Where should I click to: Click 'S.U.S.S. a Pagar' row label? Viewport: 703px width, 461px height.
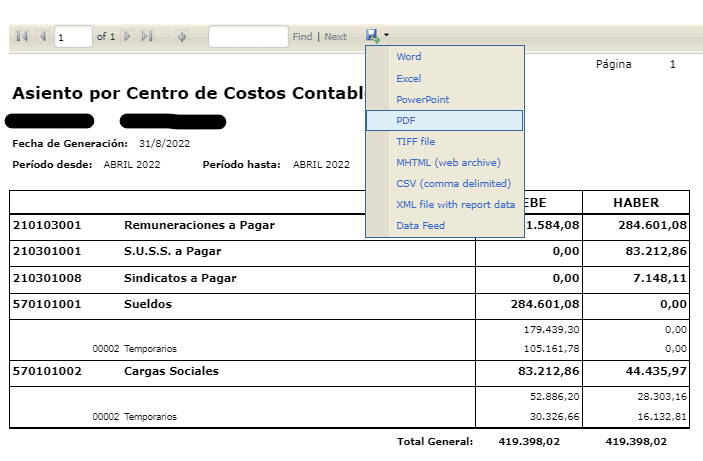[x=173, y=251]
